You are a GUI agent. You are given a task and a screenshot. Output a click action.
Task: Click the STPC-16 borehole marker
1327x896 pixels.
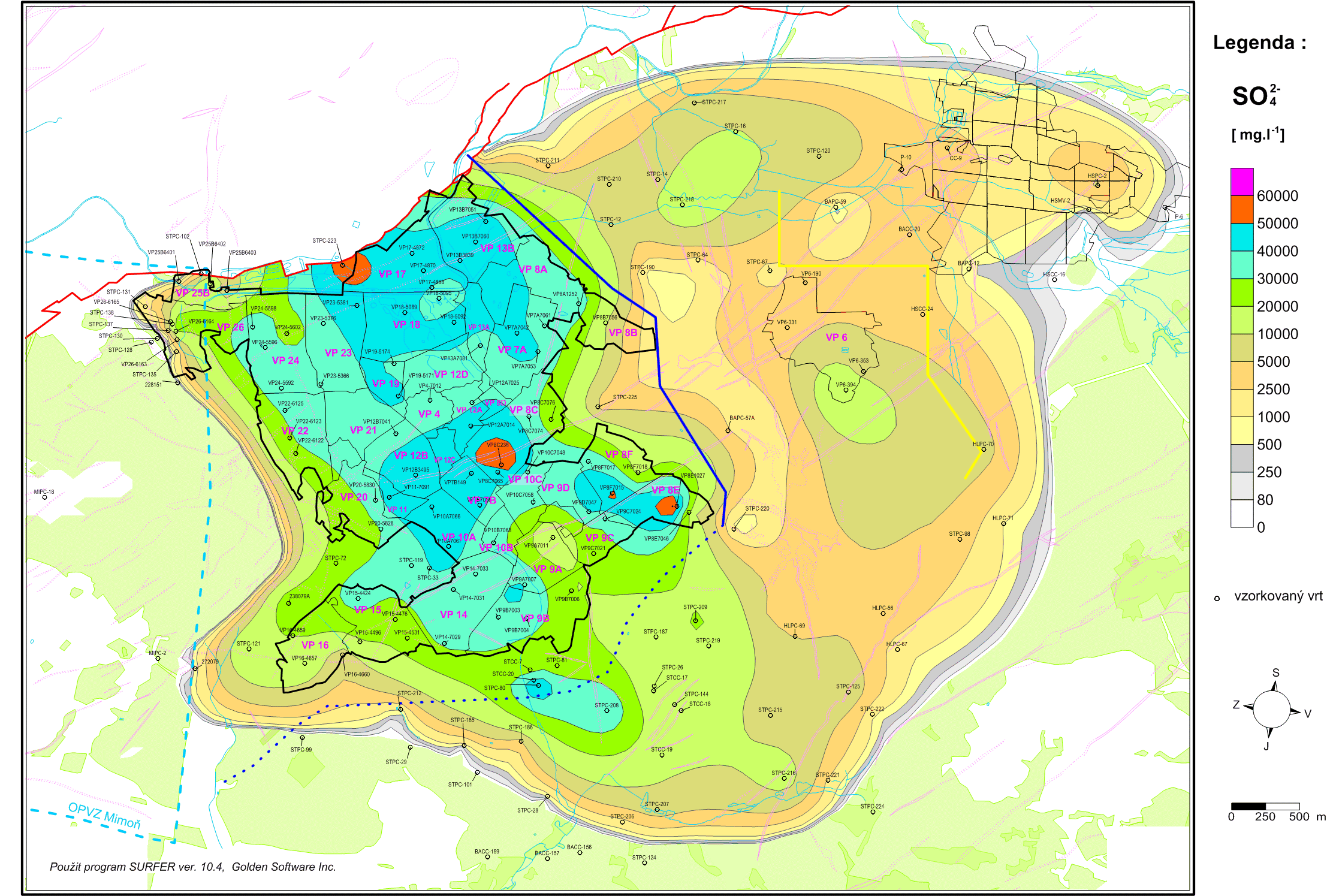pyautogui.click(x=735, y=132)
